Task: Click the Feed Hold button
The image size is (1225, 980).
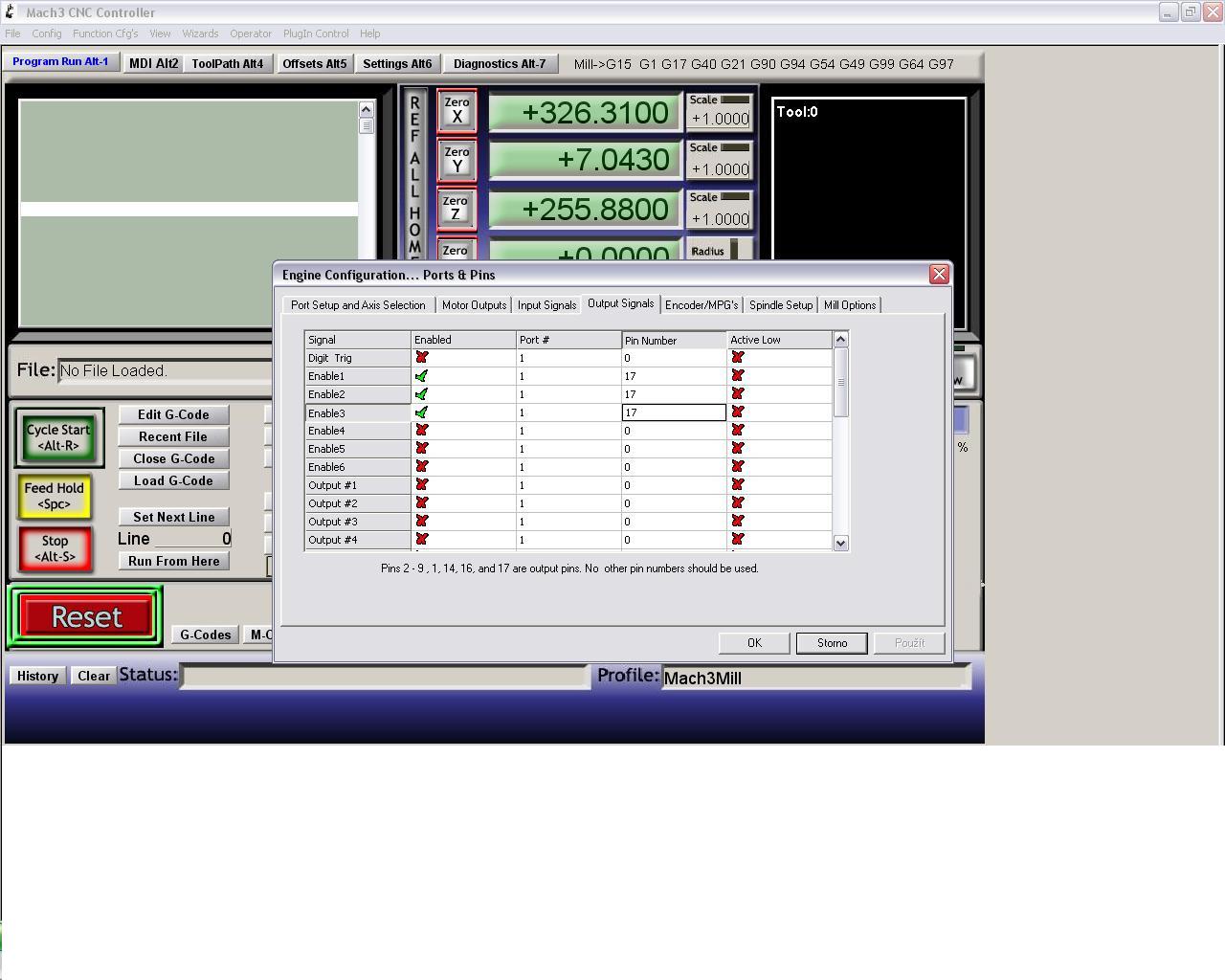Action: [55, 496]
